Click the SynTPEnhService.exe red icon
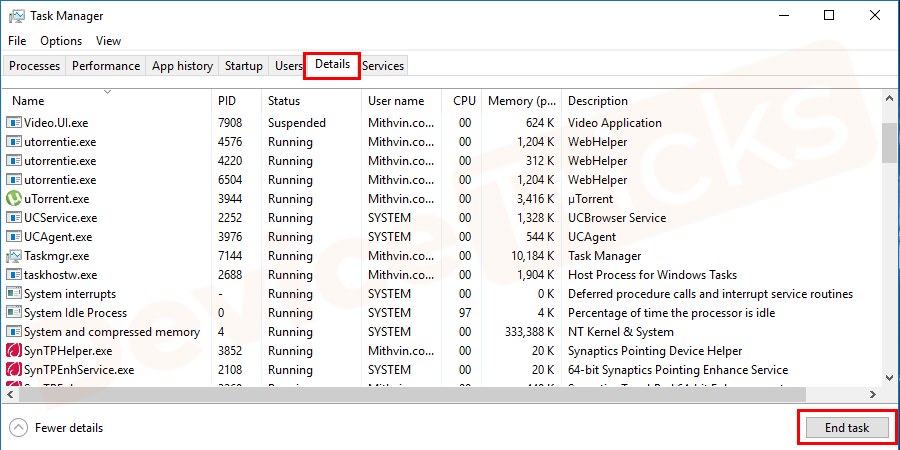The width and height of the screenshot is (900, 450). [x=13, y=370]
